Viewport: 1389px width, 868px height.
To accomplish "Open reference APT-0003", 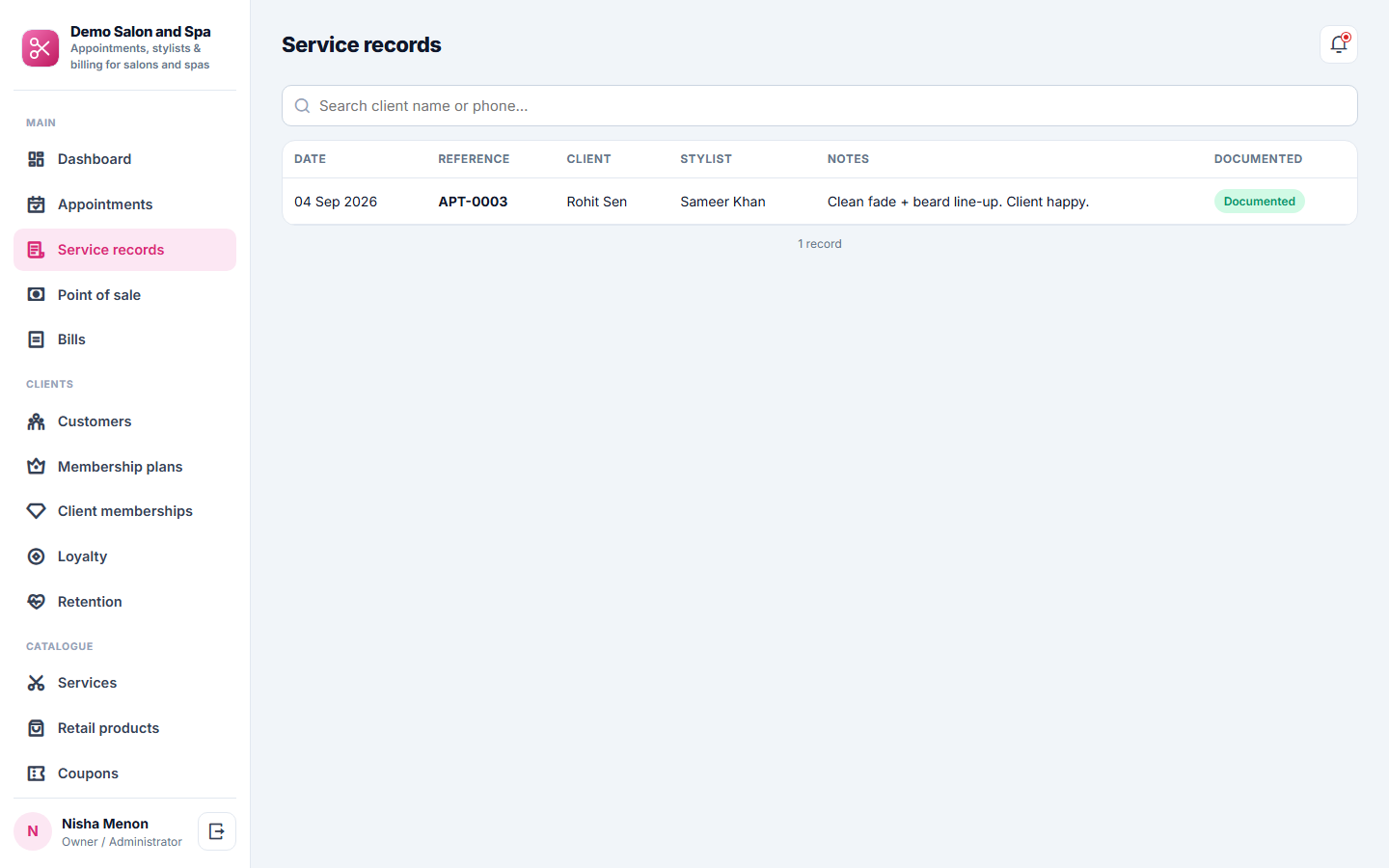I will (x=473, y=202).
